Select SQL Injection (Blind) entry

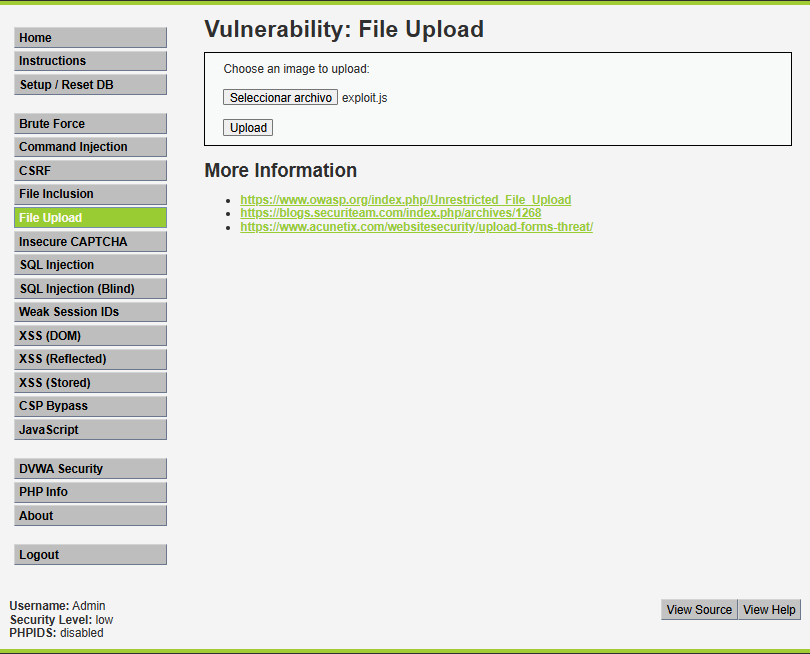coord(90,289)
